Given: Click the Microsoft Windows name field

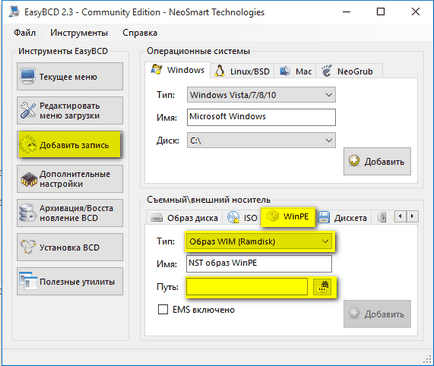Looking at the screenshot, I should [x=261, y=117].
